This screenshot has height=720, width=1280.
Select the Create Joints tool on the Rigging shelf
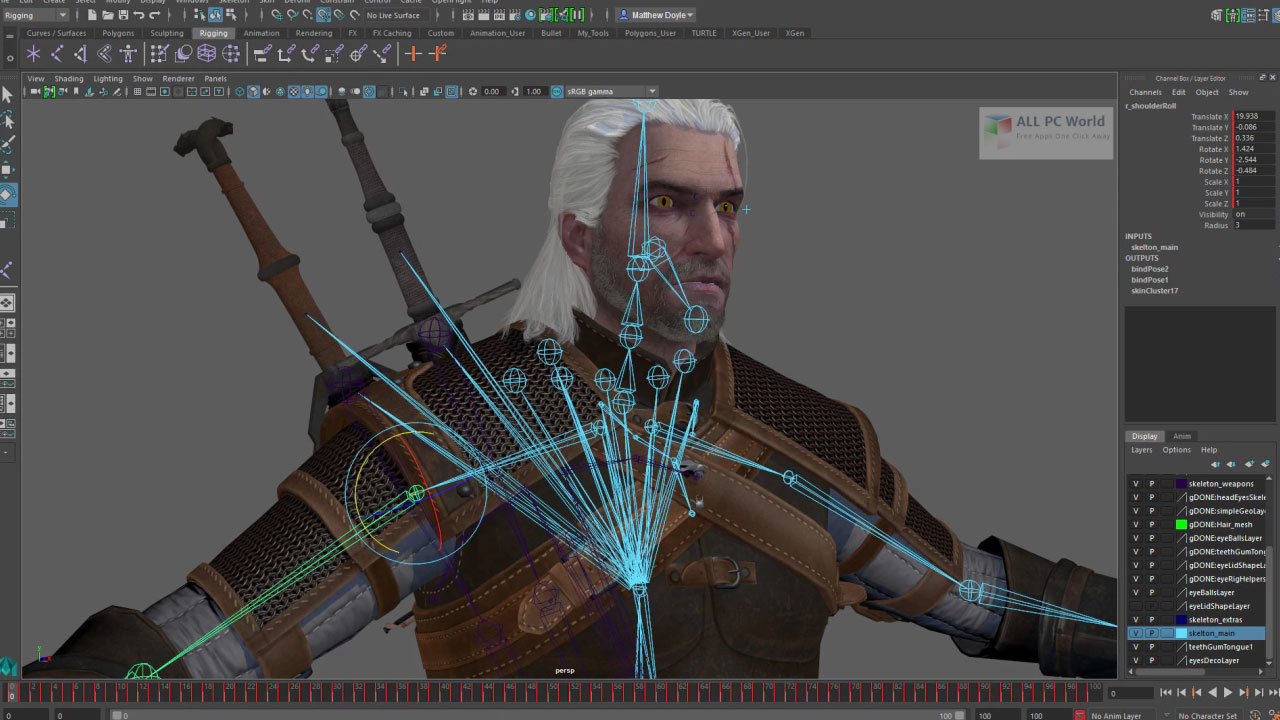33,53
